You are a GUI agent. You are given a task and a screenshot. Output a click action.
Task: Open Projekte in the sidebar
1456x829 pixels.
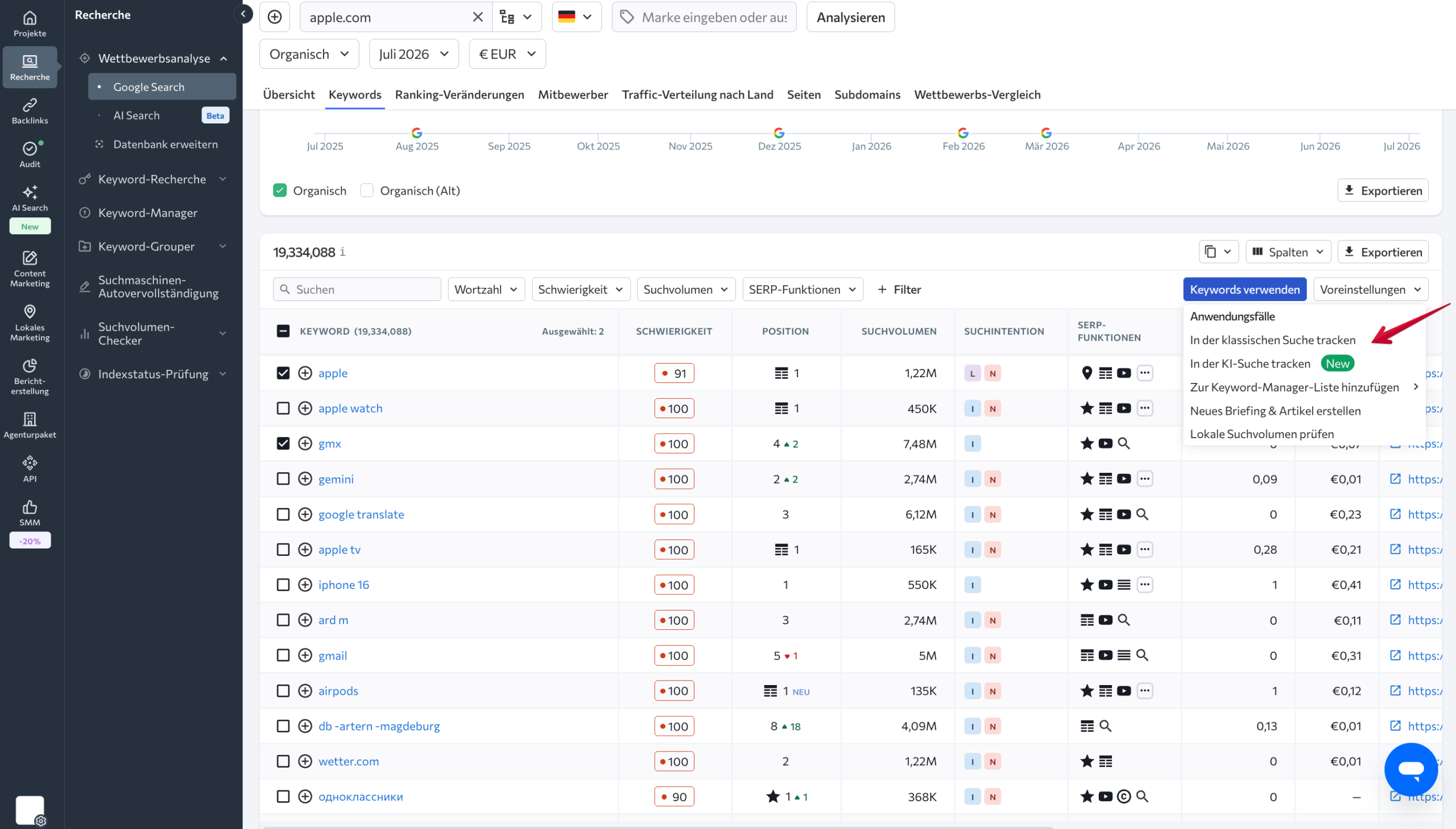pos(30,24)
